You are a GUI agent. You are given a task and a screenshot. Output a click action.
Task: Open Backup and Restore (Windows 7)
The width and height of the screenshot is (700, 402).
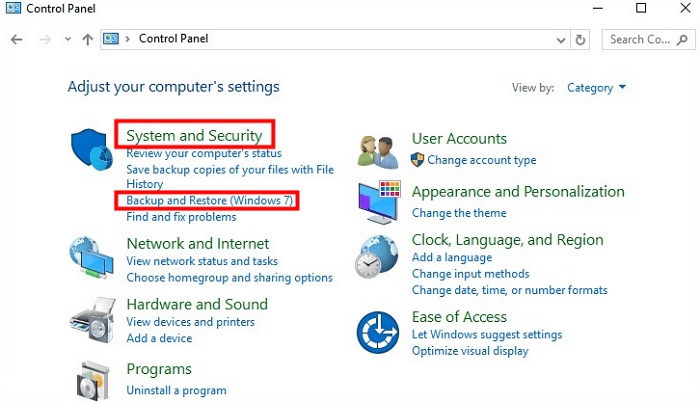[209, 201]
